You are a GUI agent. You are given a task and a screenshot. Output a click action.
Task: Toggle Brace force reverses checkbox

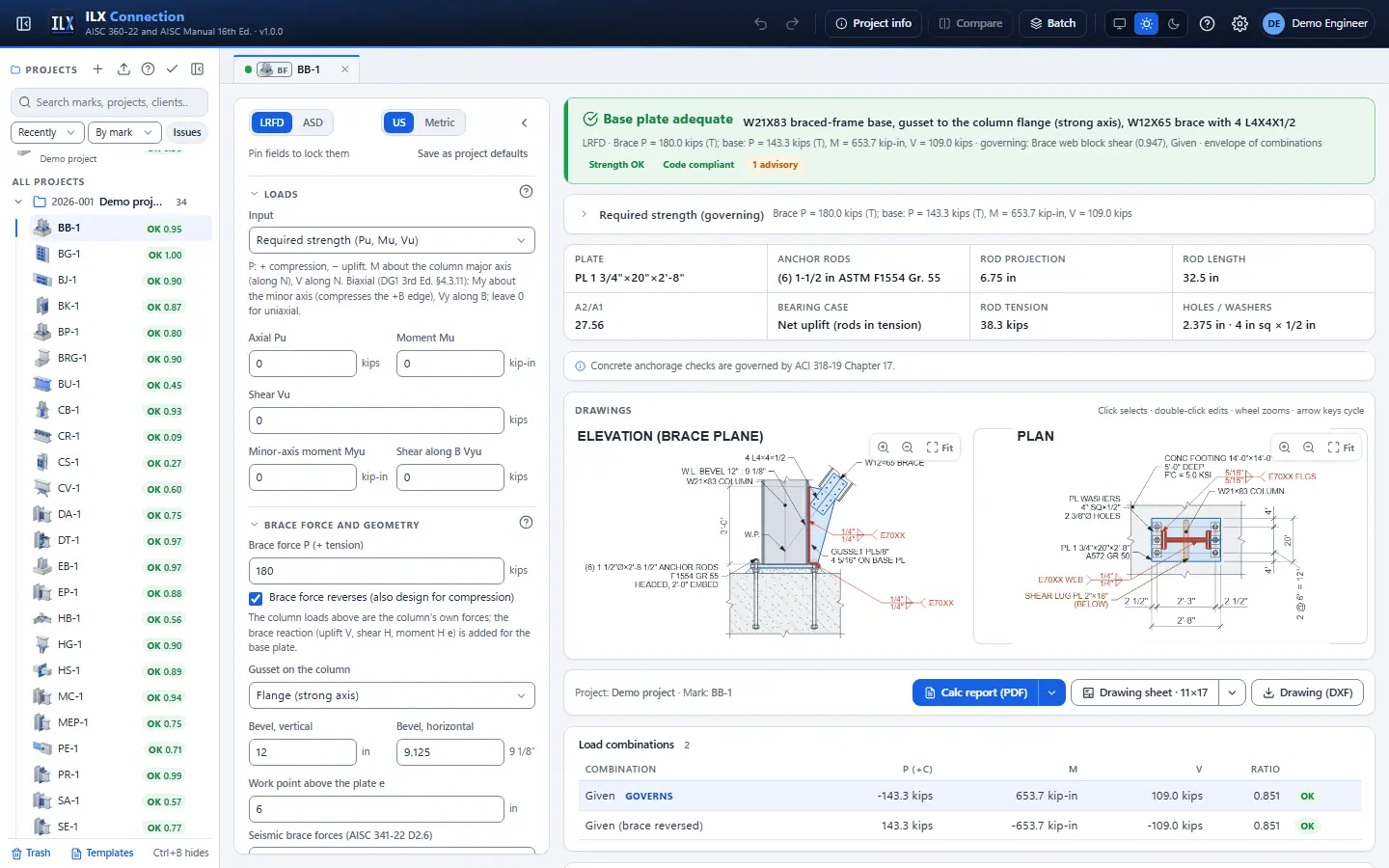(x=256, y=598)
